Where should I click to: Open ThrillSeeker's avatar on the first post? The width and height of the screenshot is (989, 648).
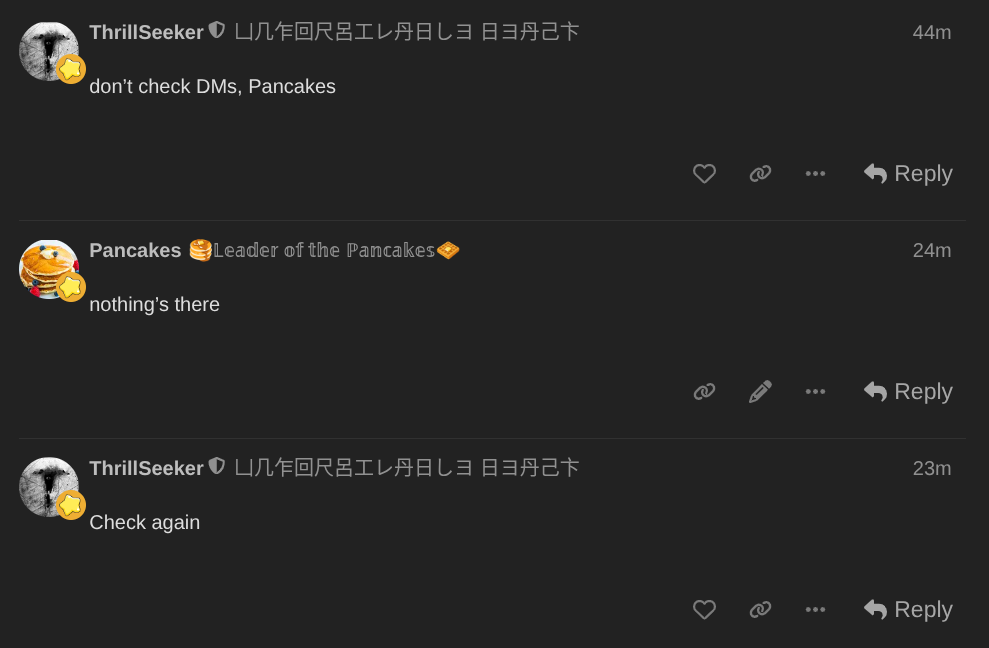click(x=48, y=50)
